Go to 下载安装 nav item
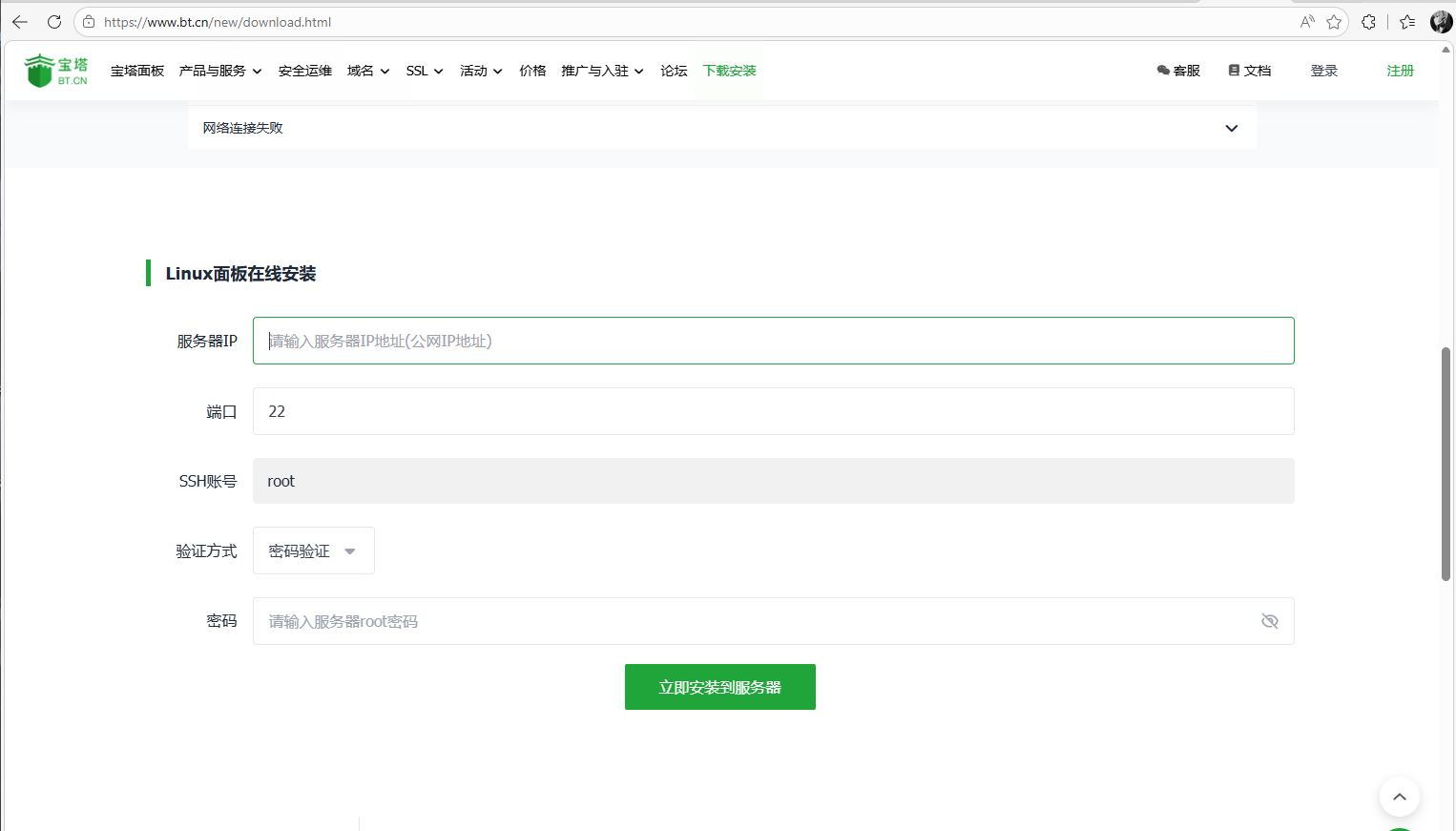The width and height of the screenshot is (1456, 831). pyautogui.click(x=729, y=71)
